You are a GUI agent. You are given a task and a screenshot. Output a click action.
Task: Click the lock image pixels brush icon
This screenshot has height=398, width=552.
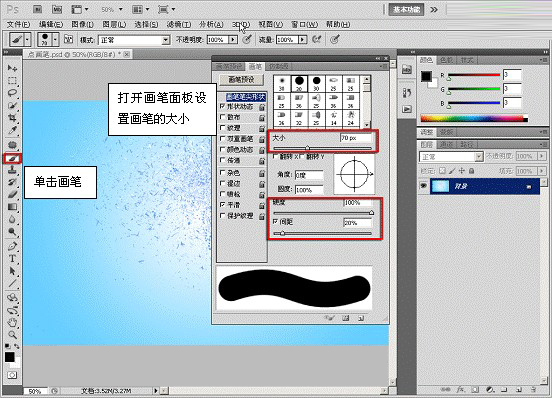pos(452,171)
